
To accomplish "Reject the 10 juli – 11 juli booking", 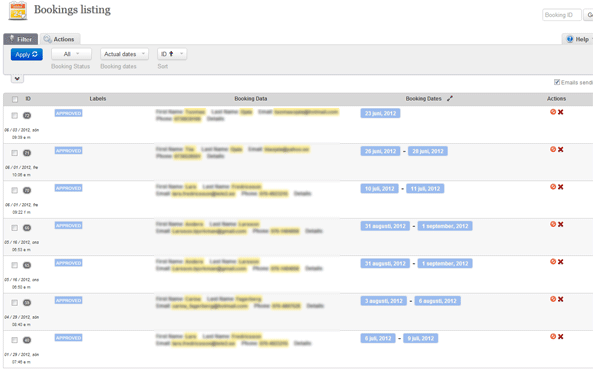I will tap(553, 187).
